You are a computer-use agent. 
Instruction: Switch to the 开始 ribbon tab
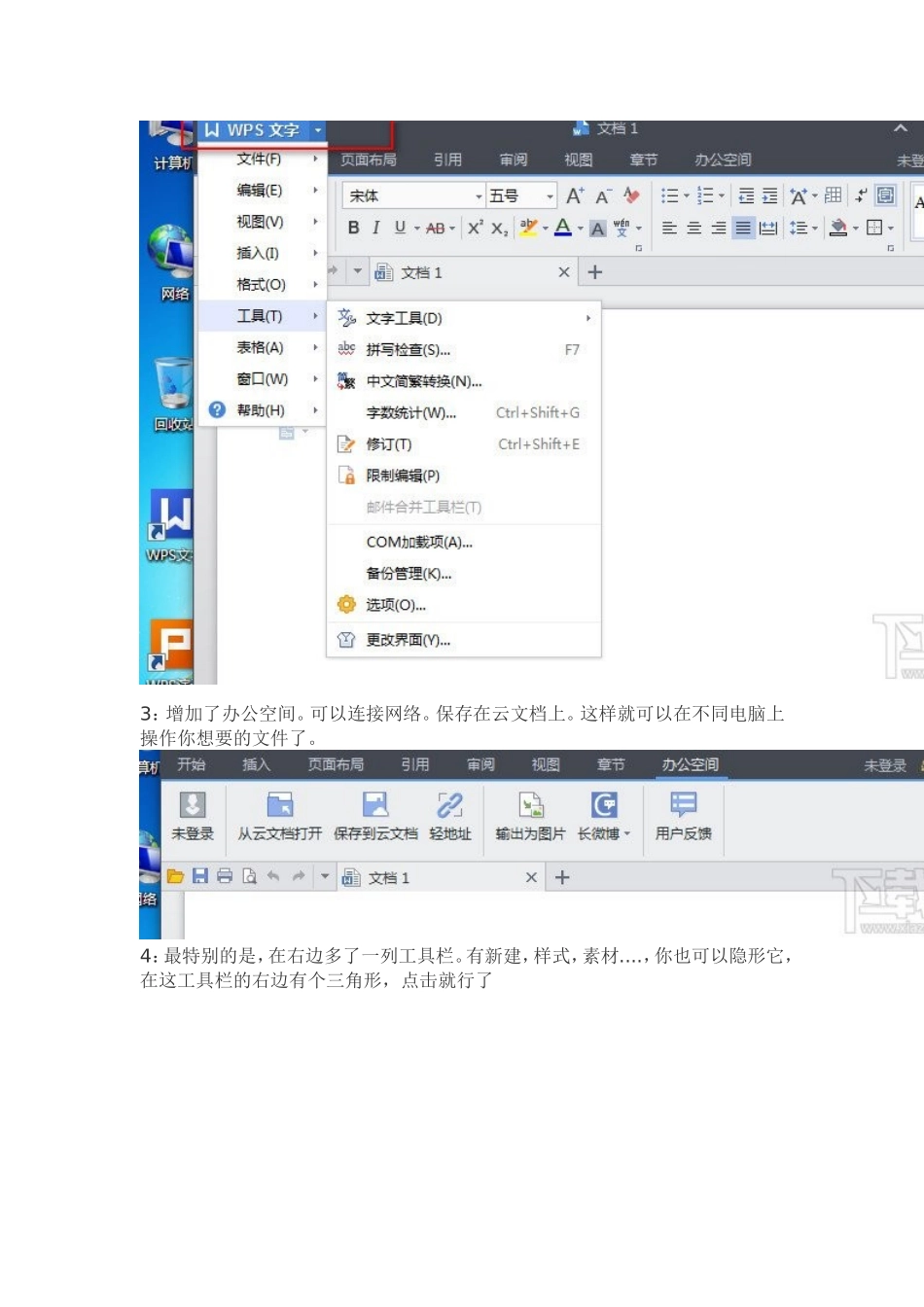click(192, 765)
